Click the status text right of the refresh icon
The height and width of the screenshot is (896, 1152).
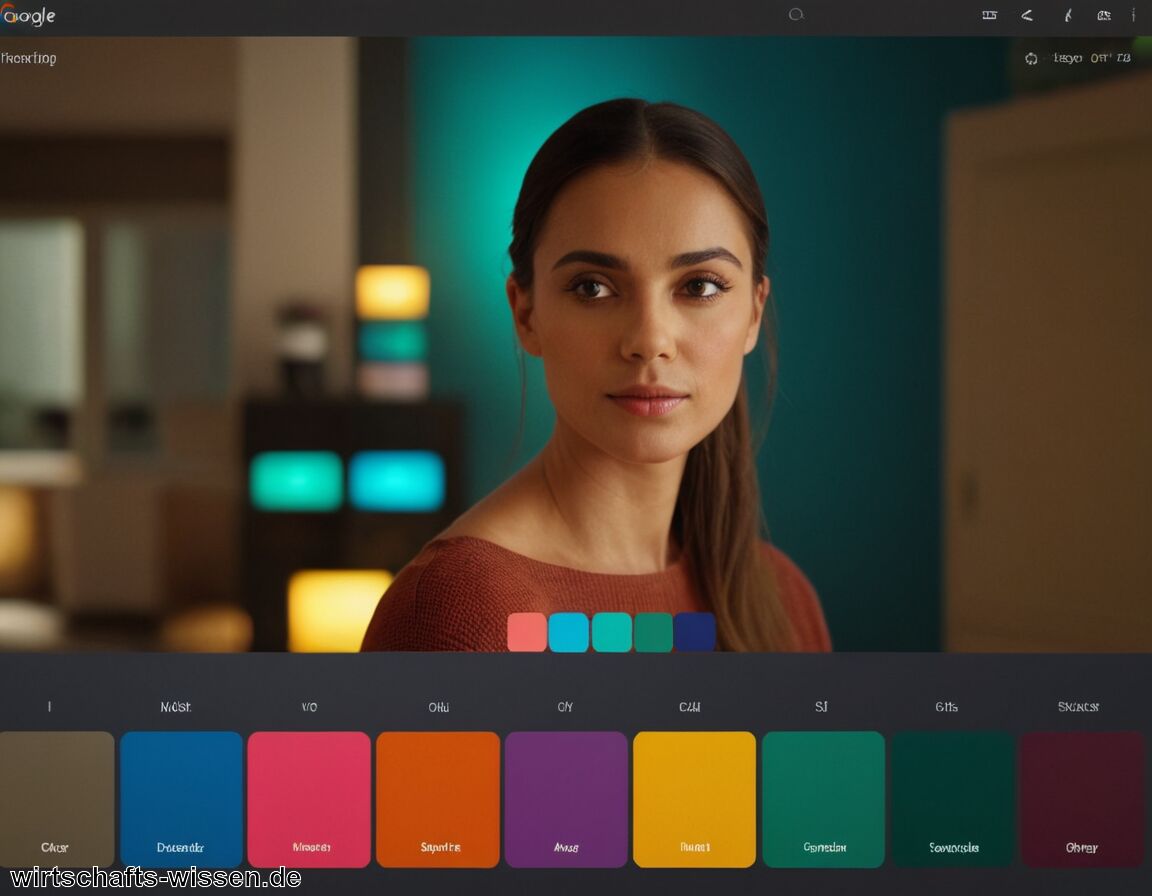click(x=1091, y=58)
